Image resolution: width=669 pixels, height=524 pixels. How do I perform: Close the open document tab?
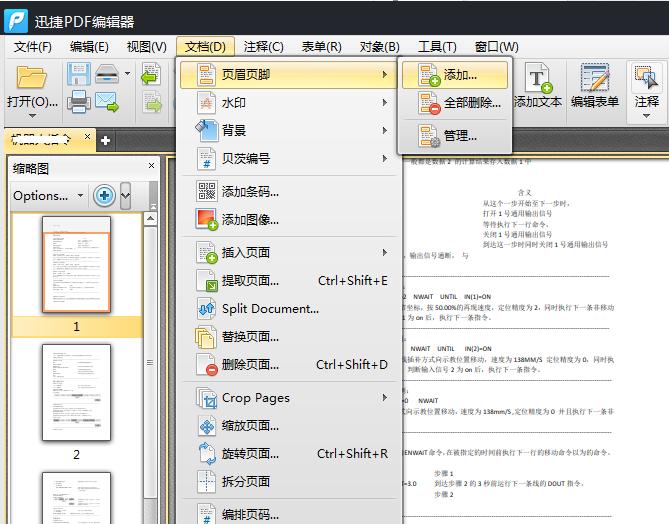click(x=87, y=137)
